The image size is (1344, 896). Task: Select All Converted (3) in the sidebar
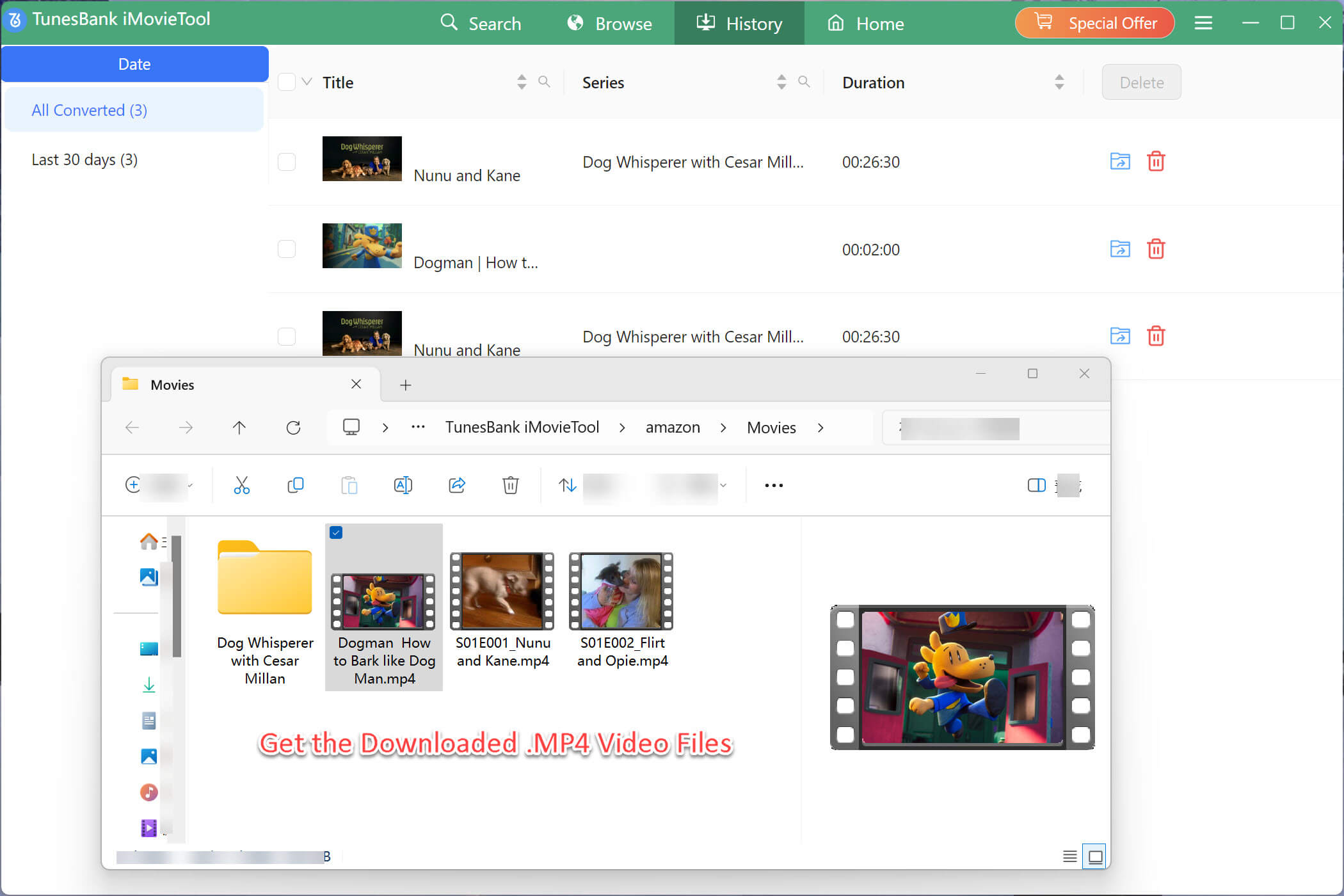[x=89, y=109]
